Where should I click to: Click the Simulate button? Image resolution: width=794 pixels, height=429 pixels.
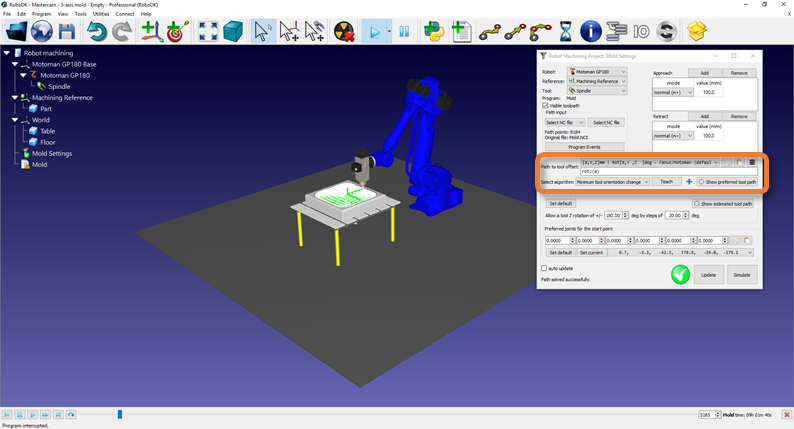[x=741, y=274]
